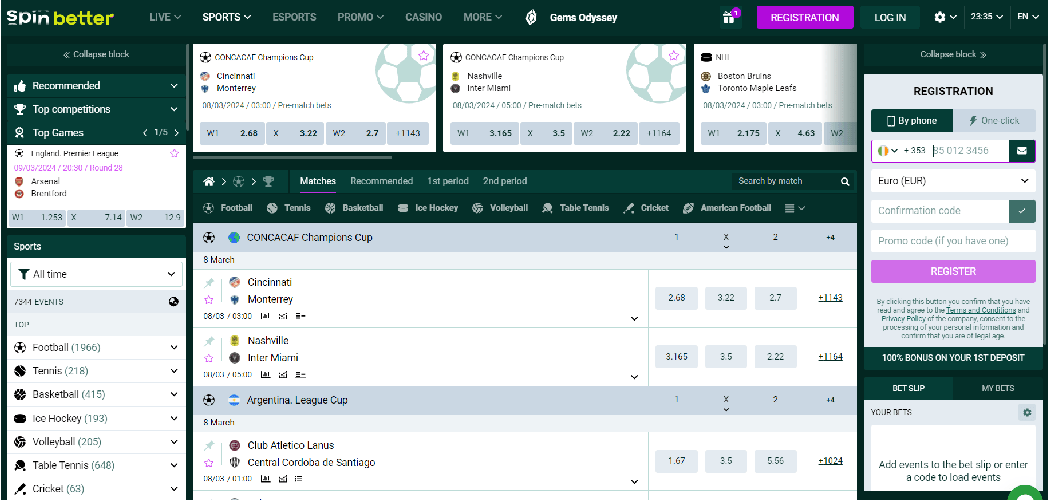Confirm the code with the checkmark button
1050x500 pixels.
click(x=1022, y=211)
